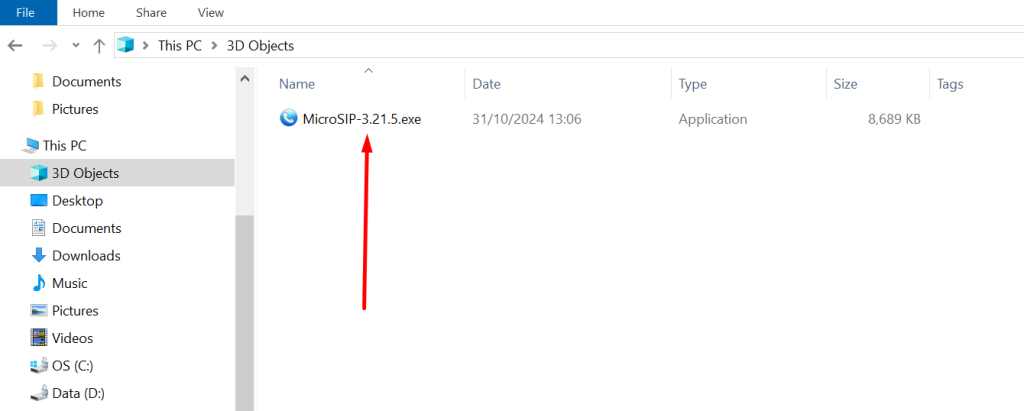Switch to the View ribbon tab
1024x411 pixels.
click(x=211, y=13)
